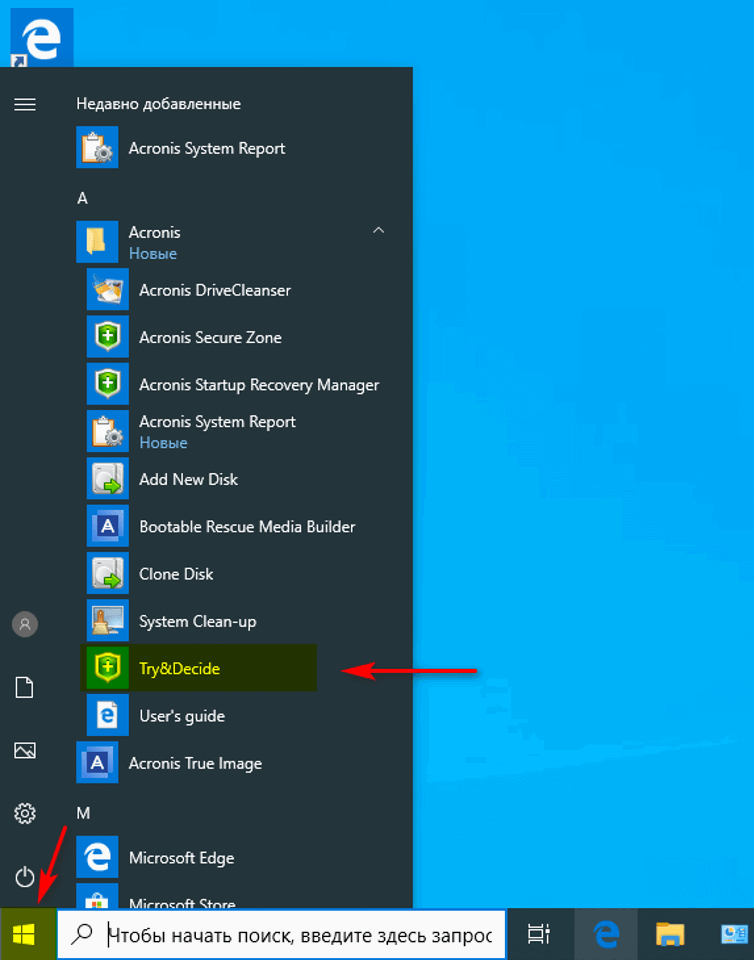Click "Add New Disk" text

[188, 479]
